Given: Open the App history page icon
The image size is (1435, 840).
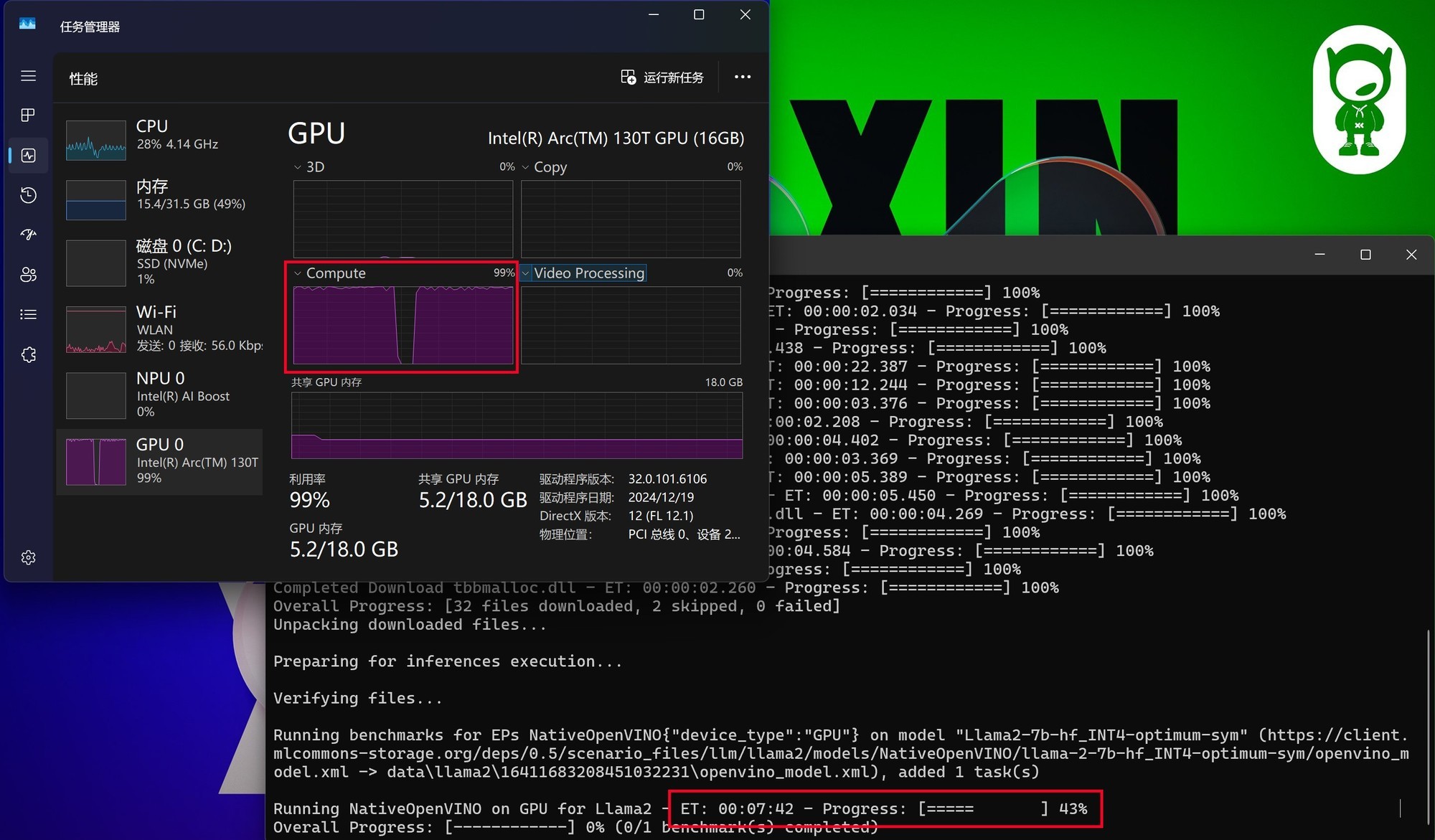Looking at the screenshot, I should (28, 195).
